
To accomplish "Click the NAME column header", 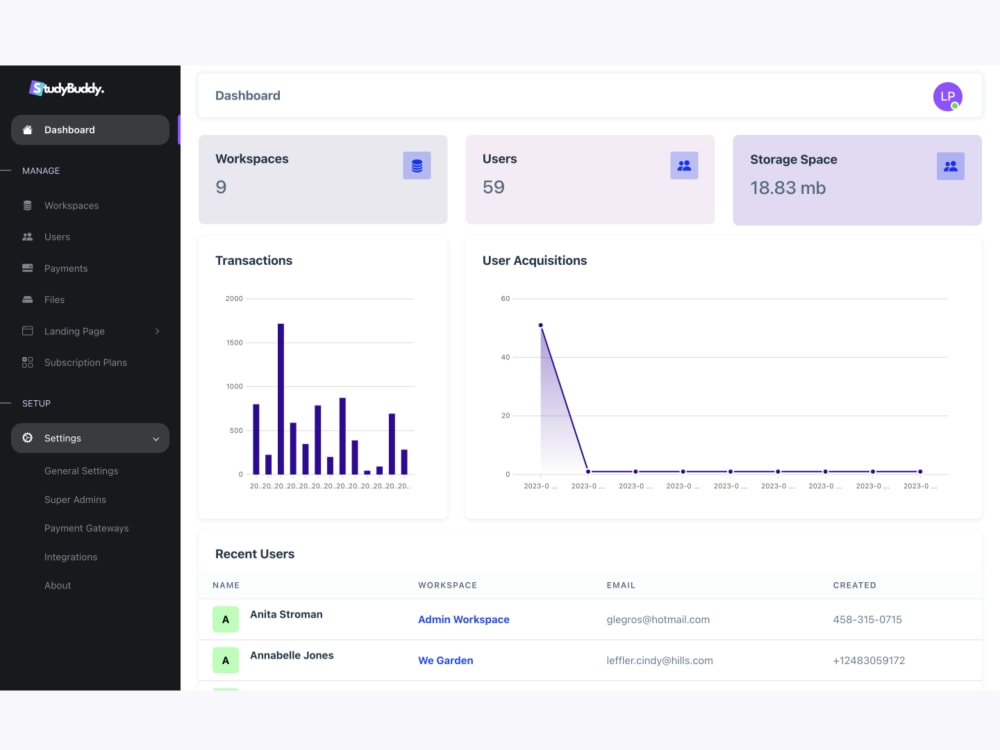I will click(x=226, y=585).
